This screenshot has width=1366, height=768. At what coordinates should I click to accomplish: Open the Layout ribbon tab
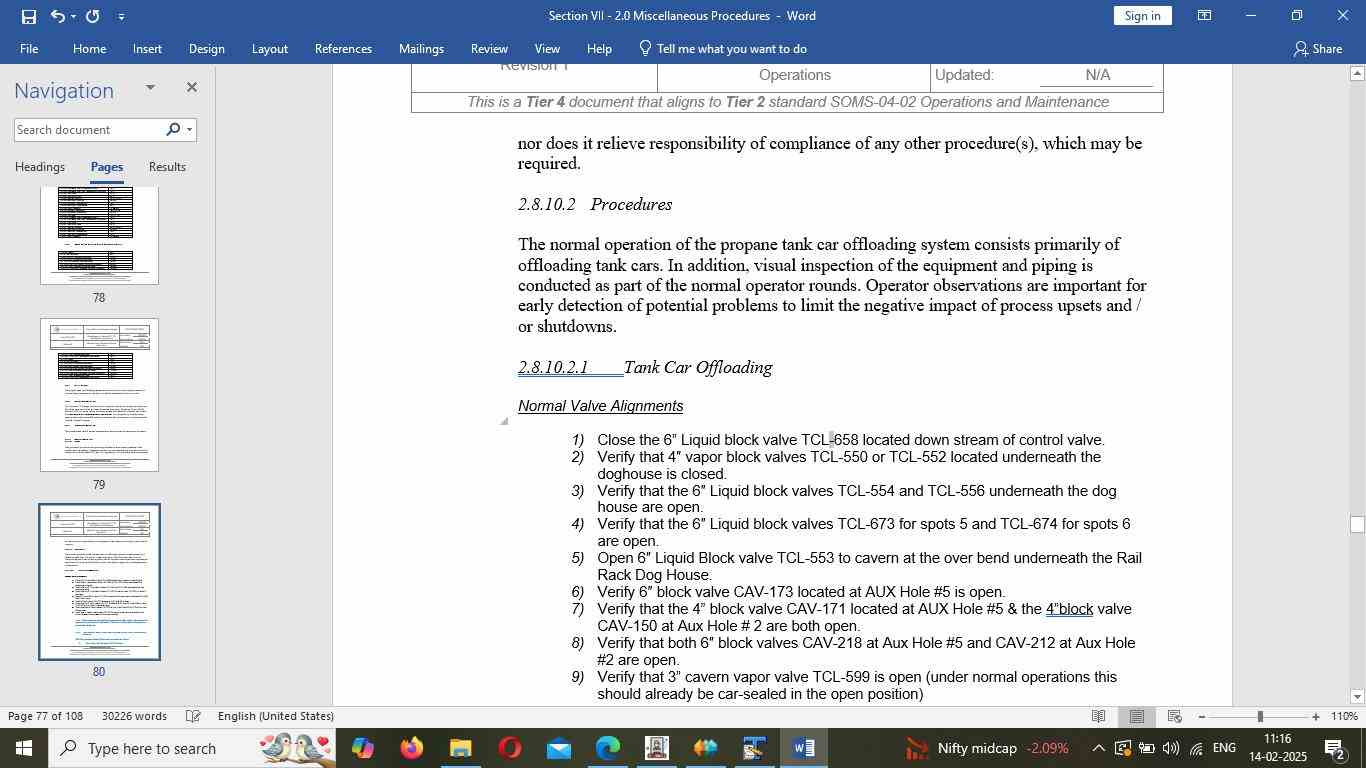269,48
